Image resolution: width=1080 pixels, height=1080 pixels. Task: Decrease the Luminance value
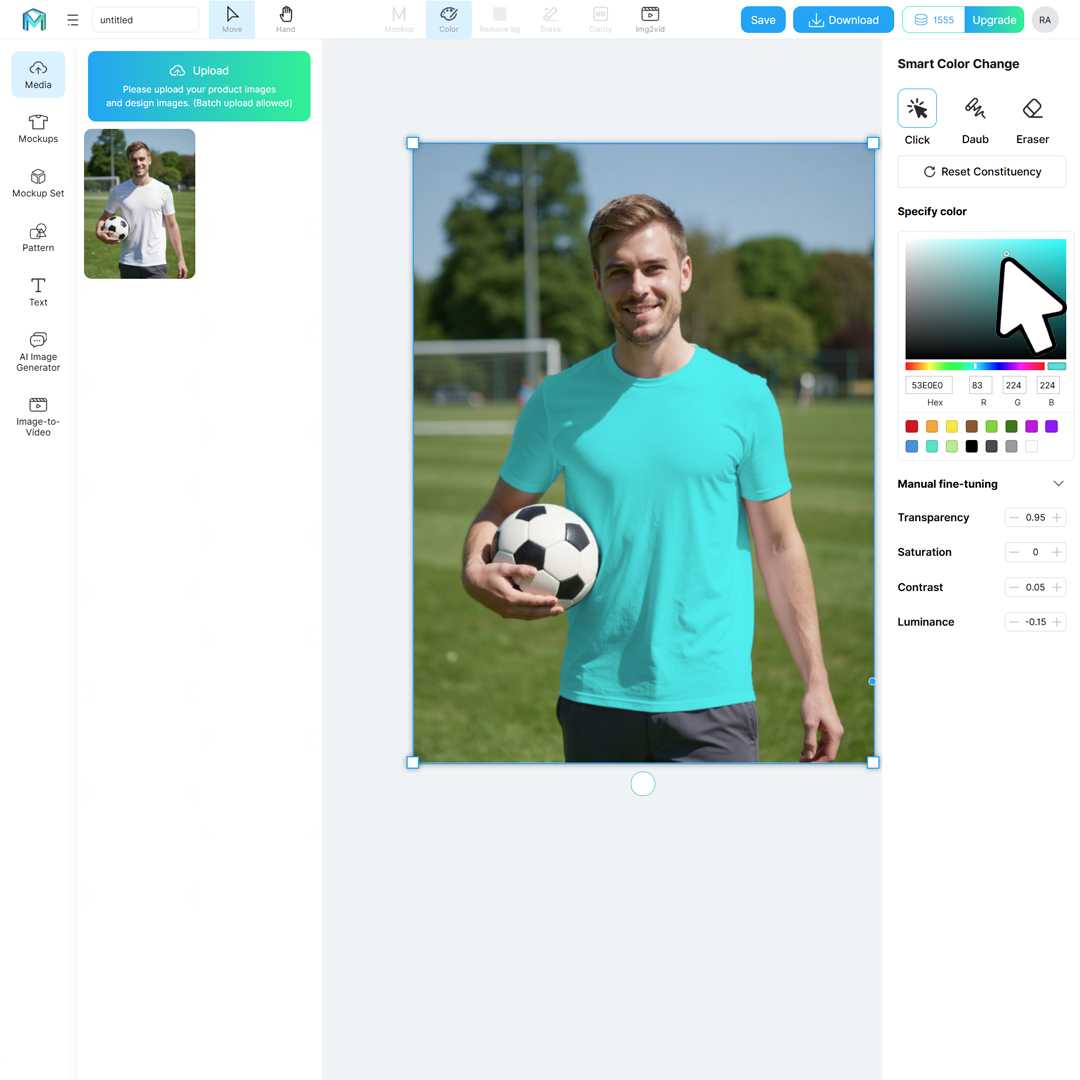coord(1013,622)
